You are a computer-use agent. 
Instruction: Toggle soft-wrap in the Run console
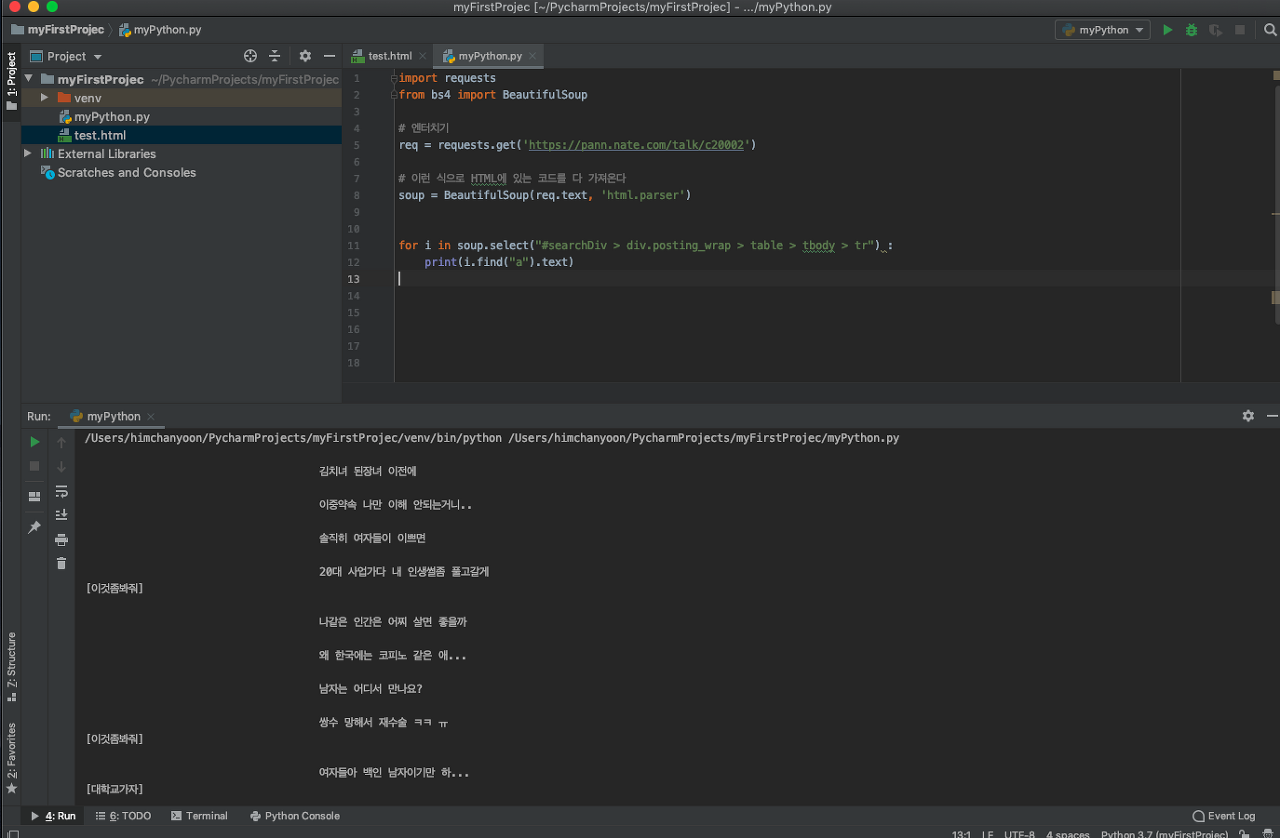tap(61, 491)
